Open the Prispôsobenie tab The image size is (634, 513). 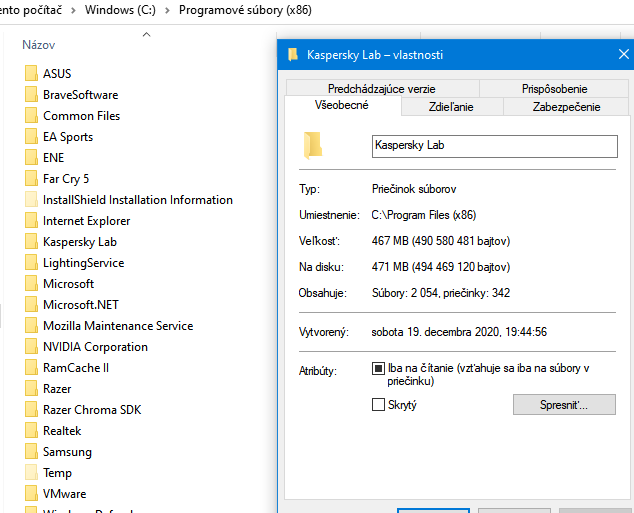click(554, 89)
